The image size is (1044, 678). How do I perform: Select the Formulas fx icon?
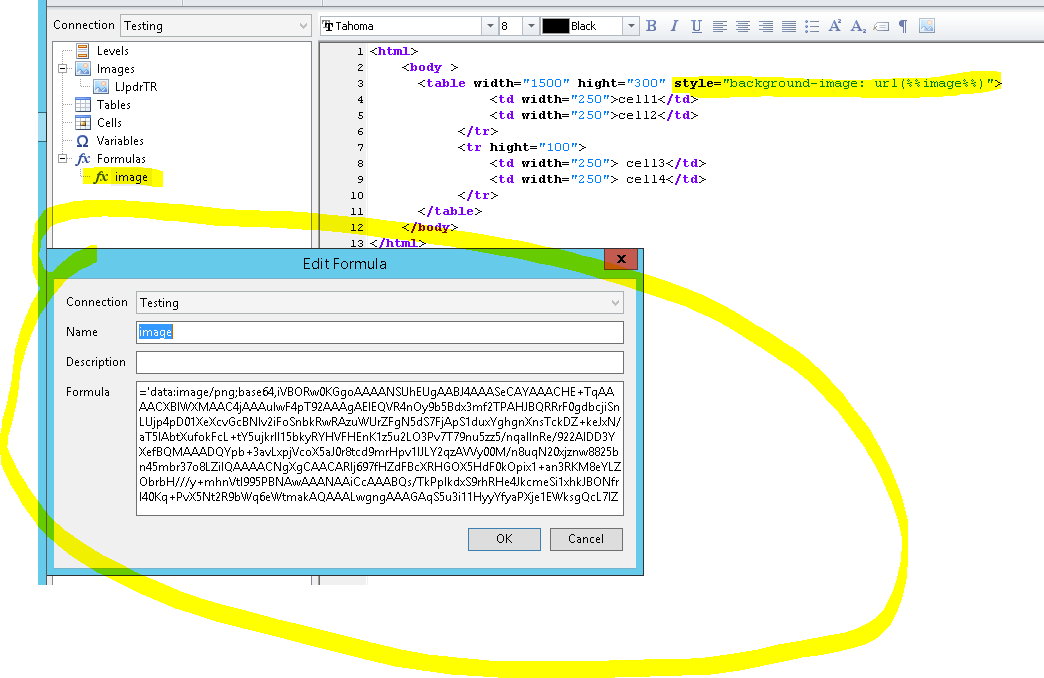pos(83,159)
